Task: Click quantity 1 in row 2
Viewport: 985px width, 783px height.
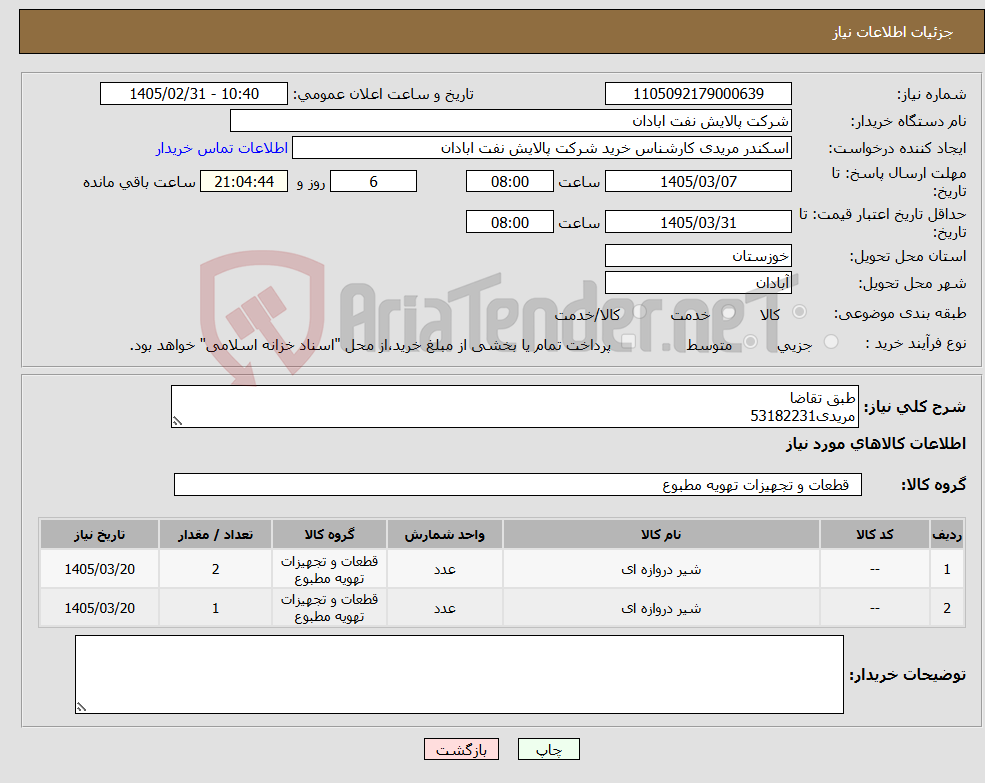Action: click(215, 608)
